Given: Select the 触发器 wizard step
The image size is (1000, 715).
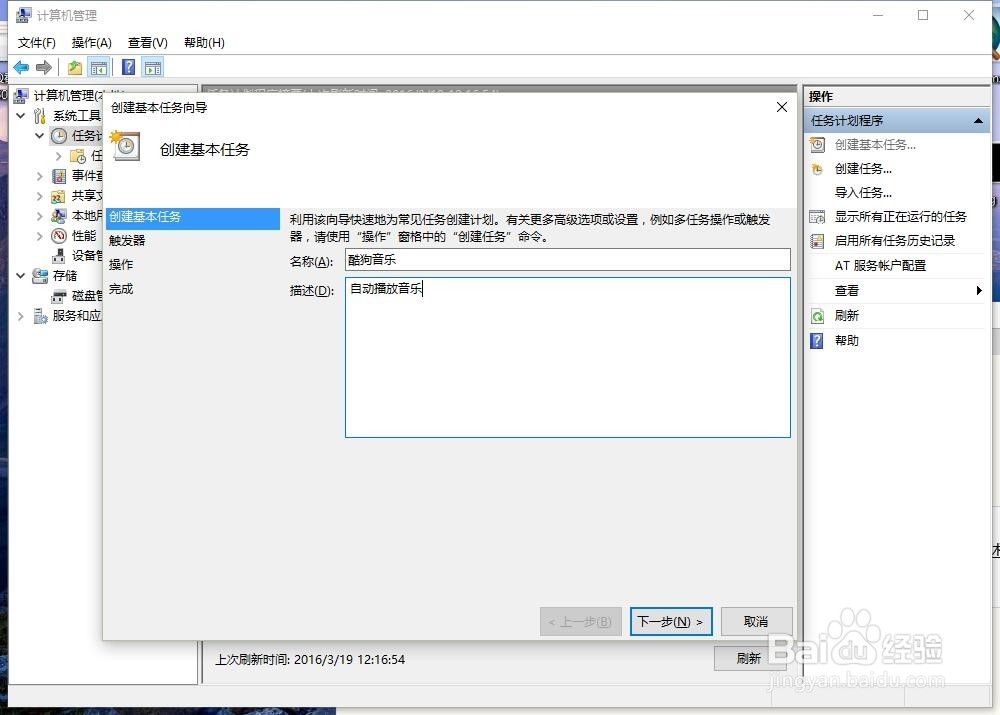Looking at the screenshot, I should 127,240.
